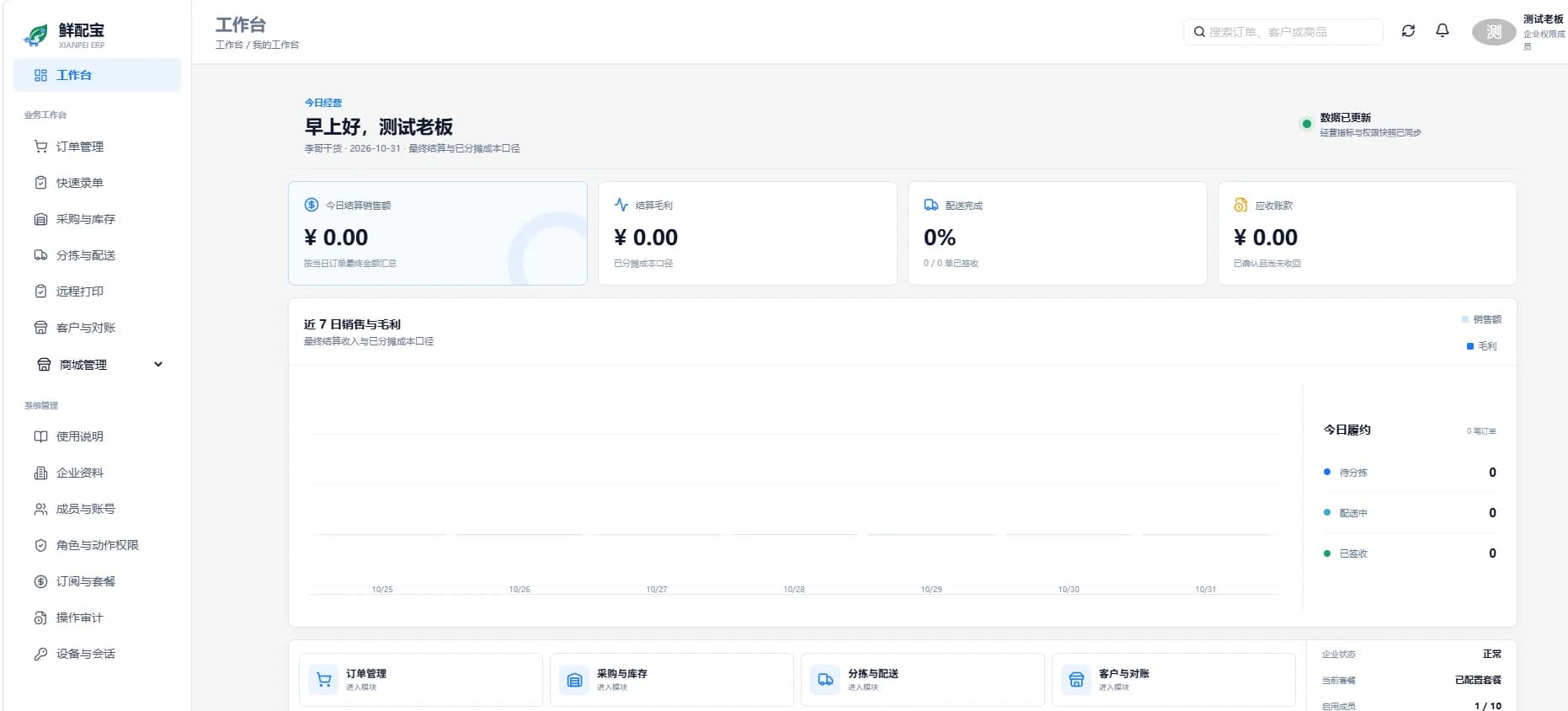1568x711 pixels.
Task: Click the 测试老板 username text
Action: pos(1544,19)
